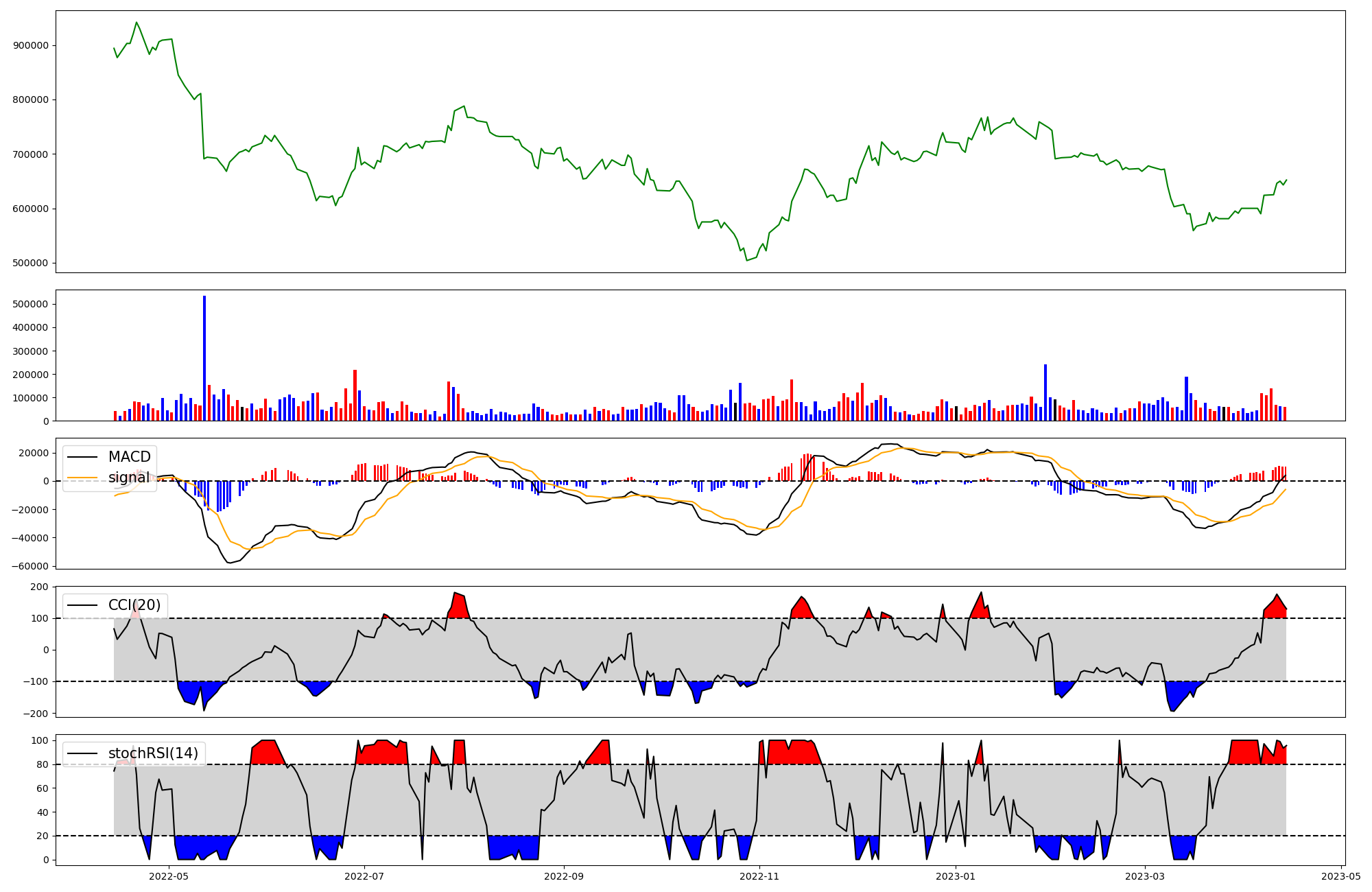1372x892 pixels.
Task: Click the tall blue volume bar near 2023-02
Action: pos(1045,392)
